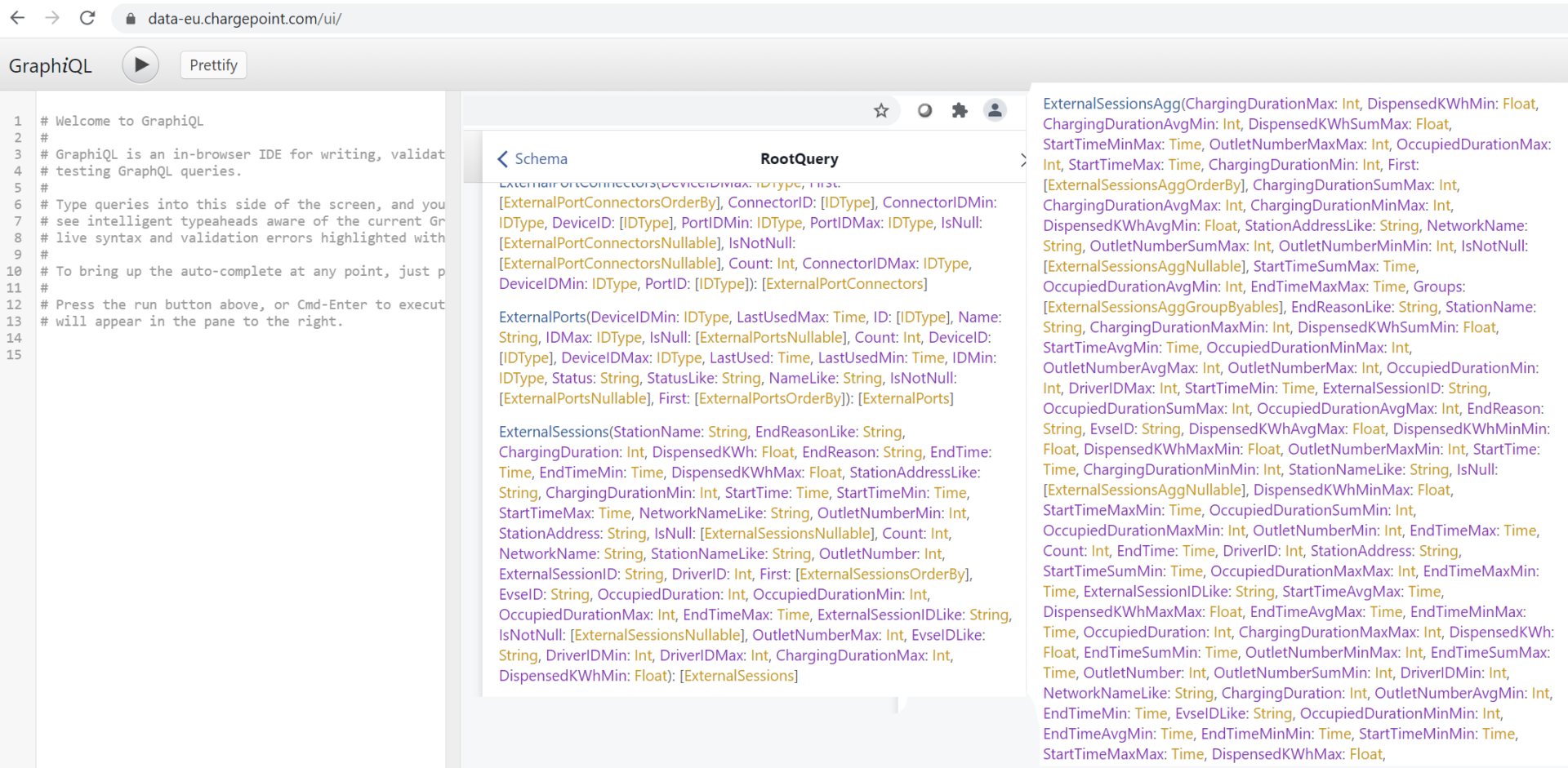Click the EvseIDLike argument in ExternalSessions
Image resolution: width=1568 pixels, height=768 pixels.
pyautogui.click(x=946, y=635)
